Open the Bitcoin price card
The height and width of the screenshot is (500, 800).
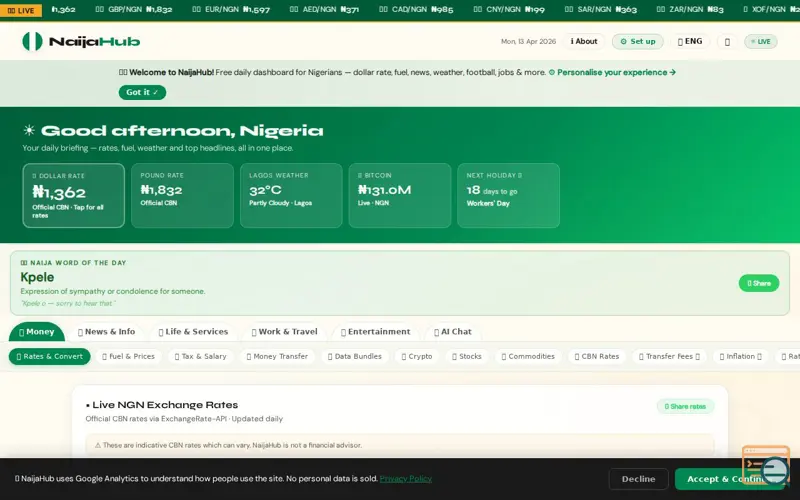[399, 195]
